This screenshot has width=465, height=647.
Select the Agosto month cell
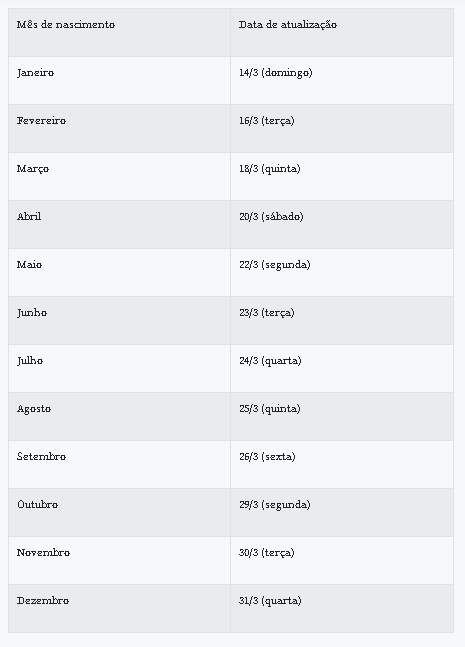[x=119, y=417]
